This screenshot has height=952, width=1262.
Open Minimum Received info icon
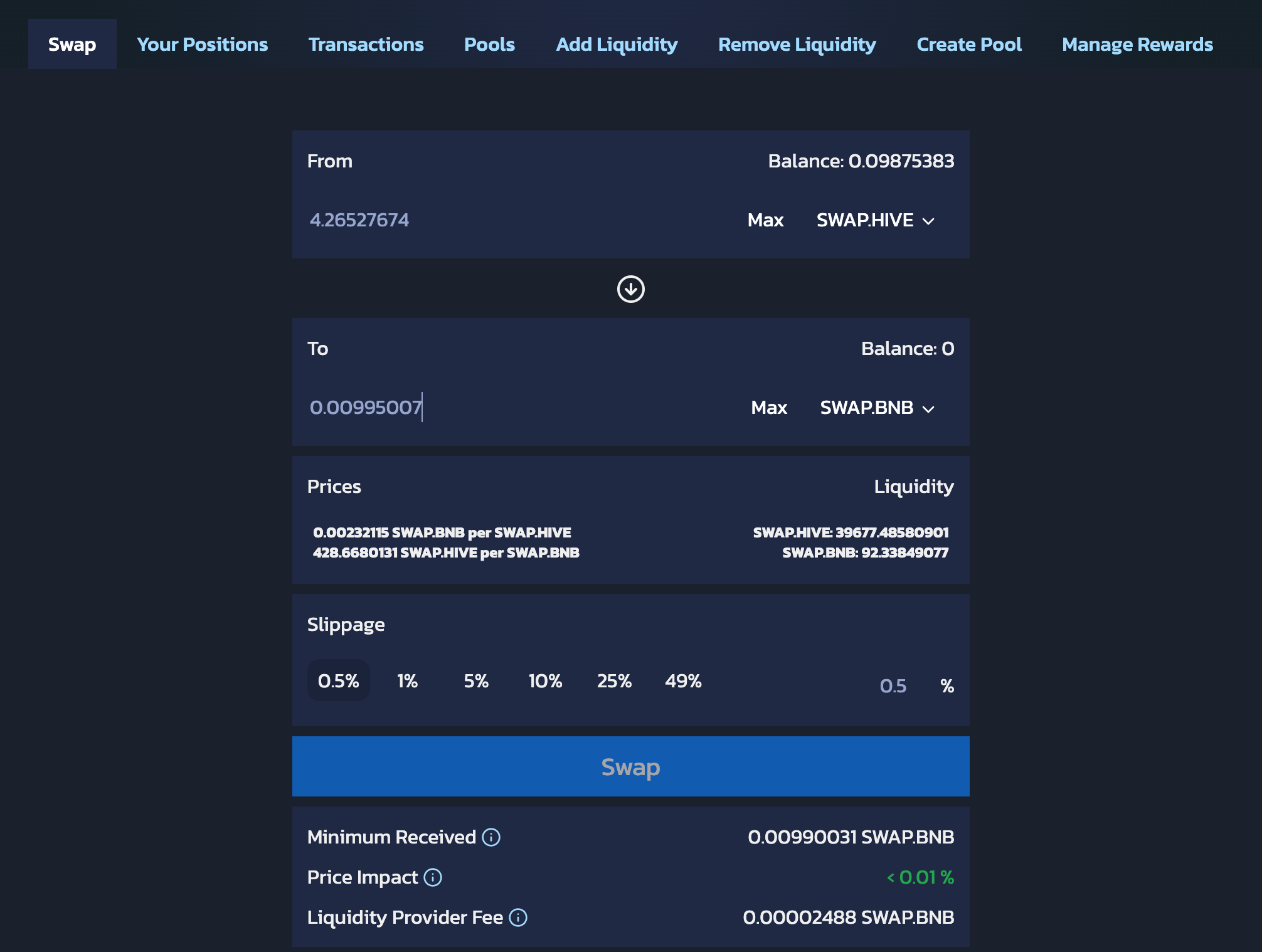pyautogui.click(x=491, y=837)
